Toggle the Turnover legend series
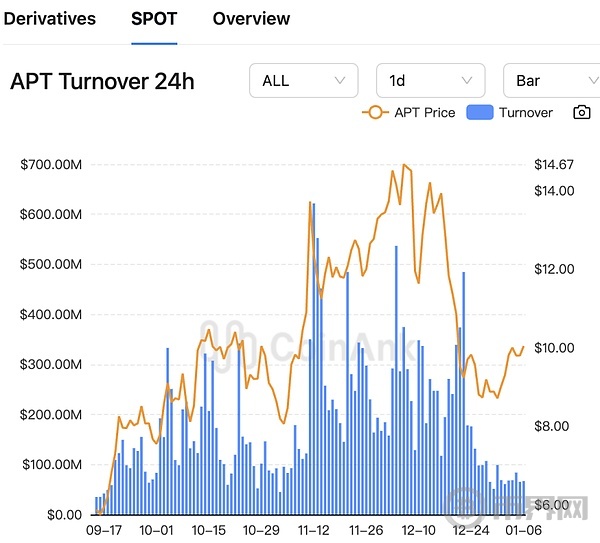Image resolution: width=600 pixels, height=543 pixels. click(510, 113)
